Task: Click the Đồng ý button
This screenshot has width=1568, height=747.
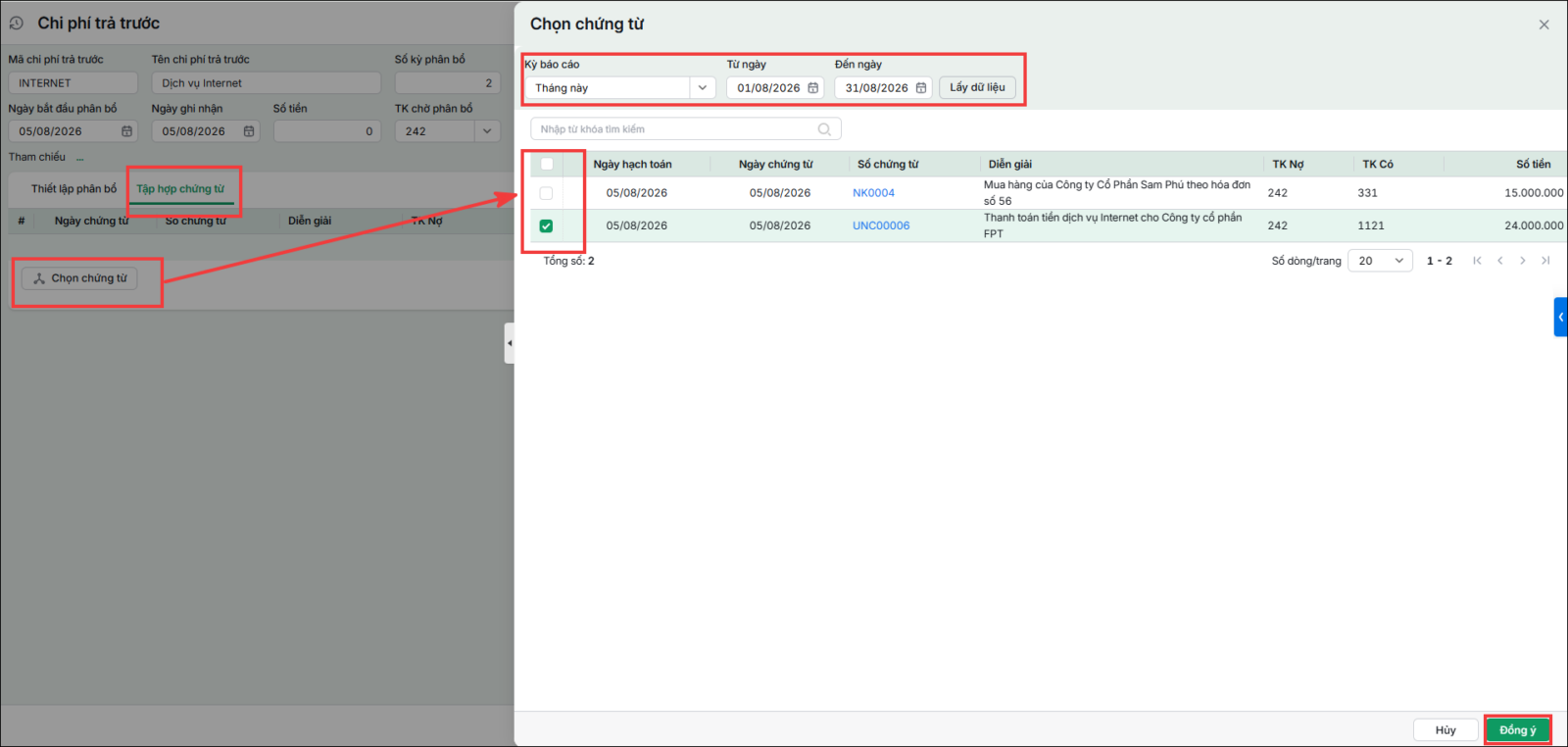Action: click(1518, 730)
